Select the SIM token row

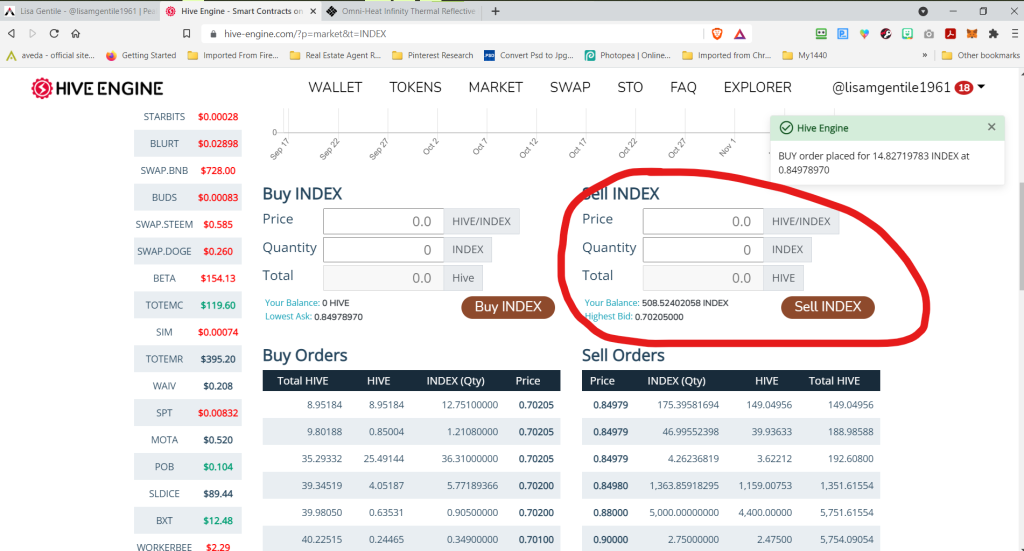188,332
